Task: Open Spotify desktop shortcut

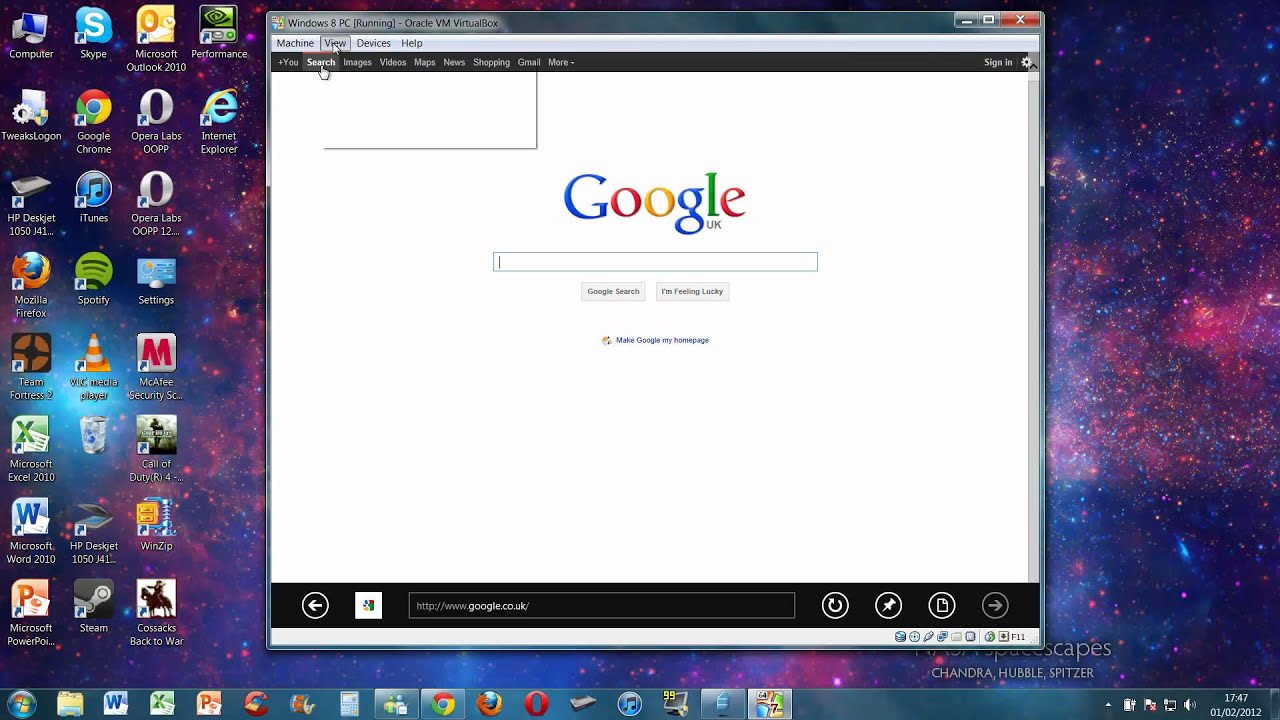Action: (93, 279)
